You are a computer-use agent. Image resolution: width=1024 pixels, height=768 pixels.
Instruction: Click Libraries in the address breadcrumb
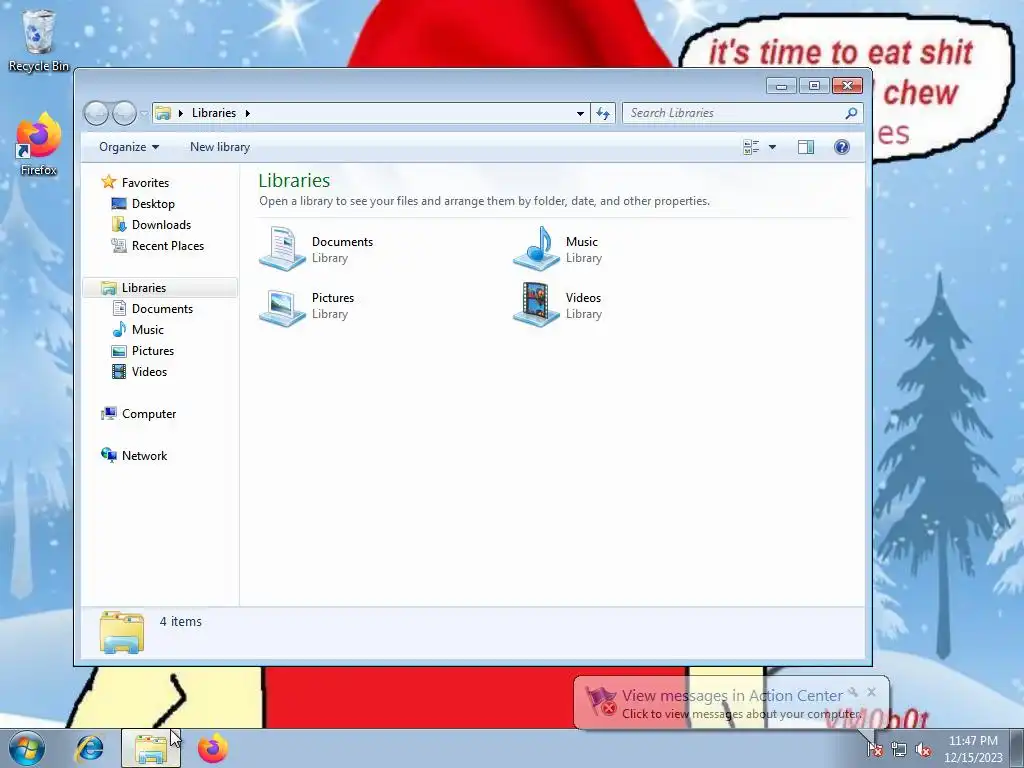coord(214,113)
